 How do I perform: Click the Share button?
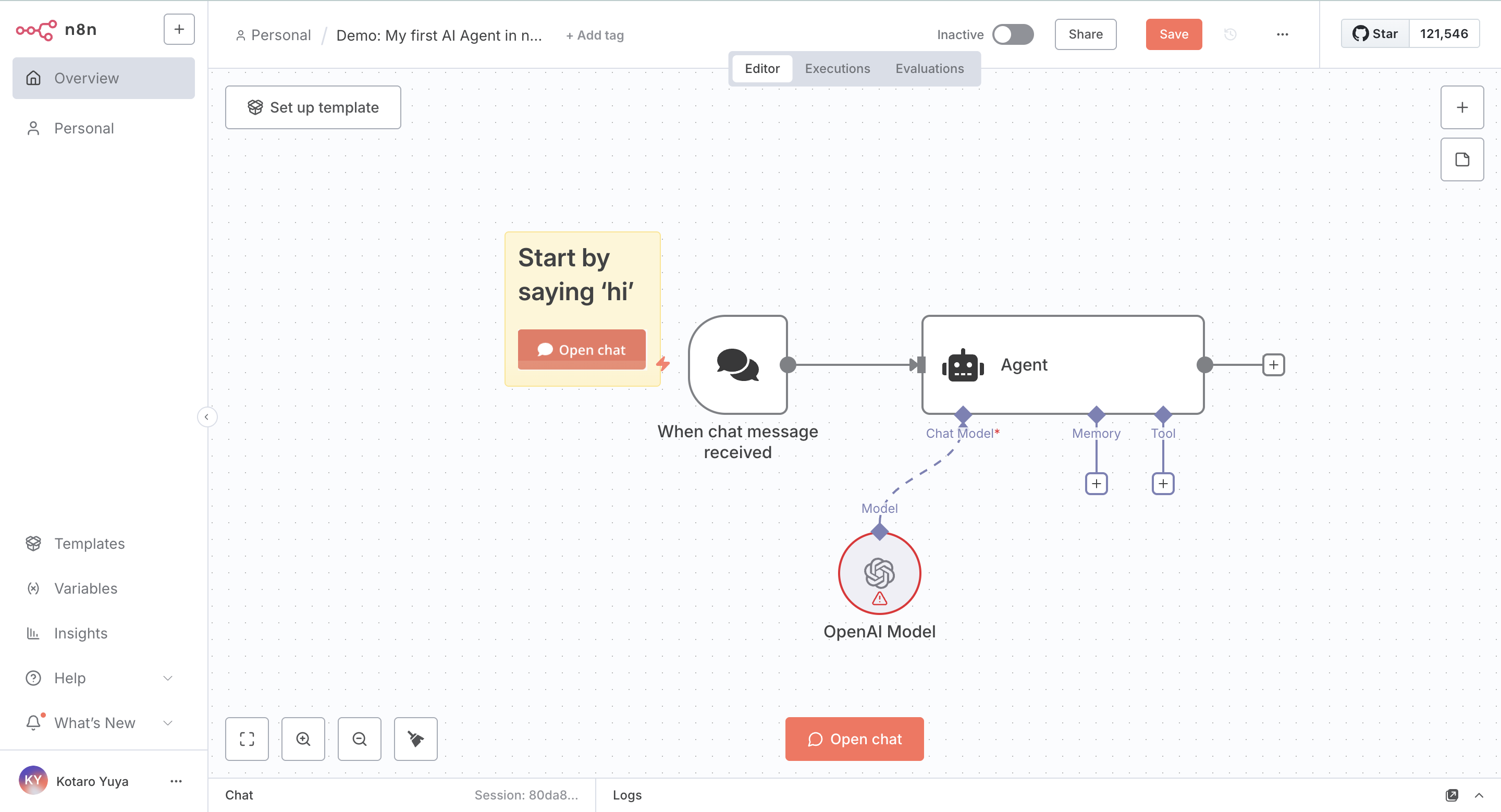1085,34
